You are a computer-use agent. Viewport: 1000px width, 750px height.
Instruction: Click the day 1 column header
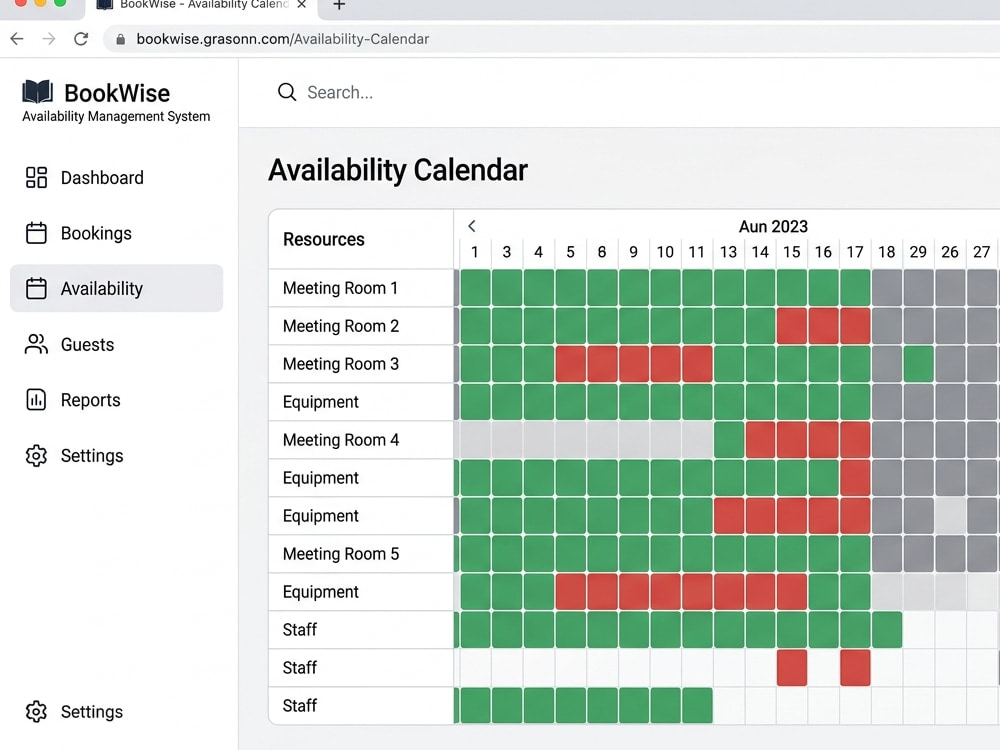(475, 252)
